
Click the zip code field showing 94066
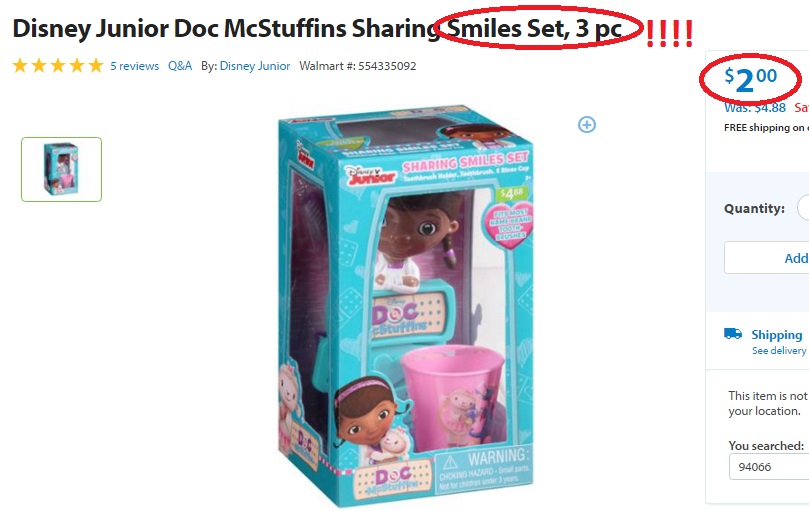pos(769,467)
